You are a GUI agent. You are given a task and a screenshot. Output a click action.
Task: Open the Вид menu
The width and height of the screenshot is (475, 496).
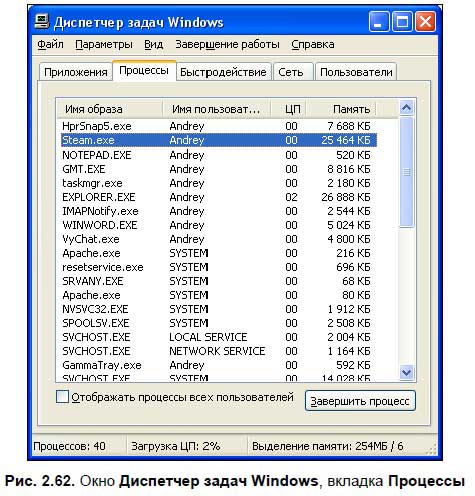(x=153, y=44)
